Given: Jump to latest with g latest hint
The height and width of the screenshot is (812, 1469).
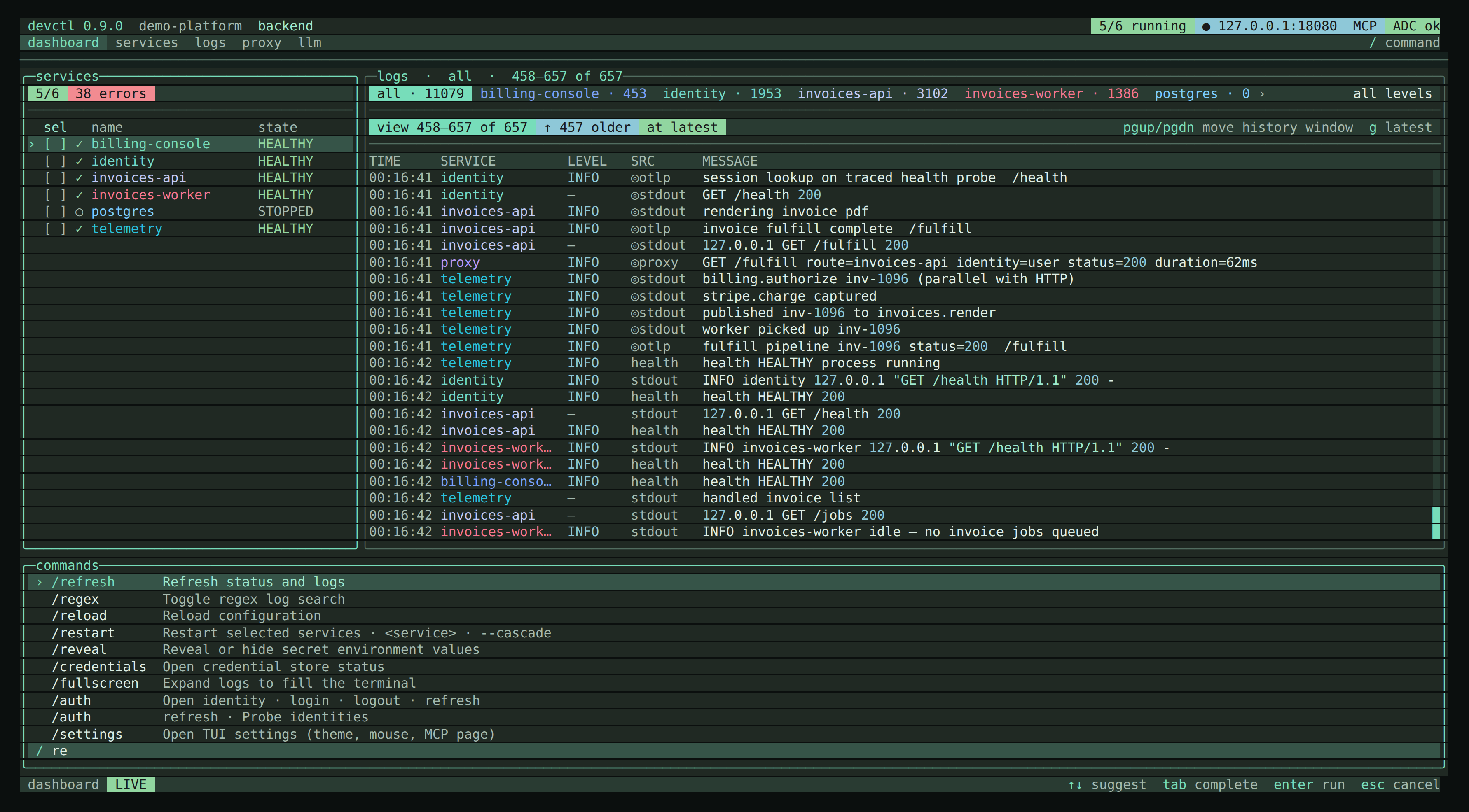Looking at the screenshot, I should click(x=1400, y=127).
